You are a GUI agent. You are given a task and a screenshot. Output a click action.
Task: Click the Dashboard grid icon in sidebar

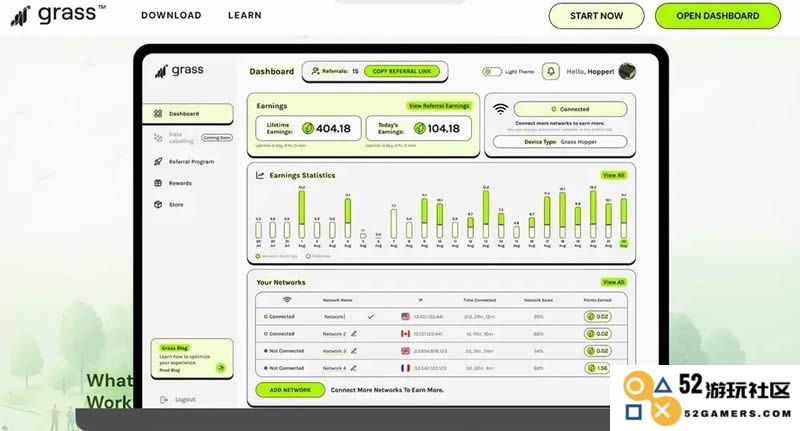(x=158, y=114)
